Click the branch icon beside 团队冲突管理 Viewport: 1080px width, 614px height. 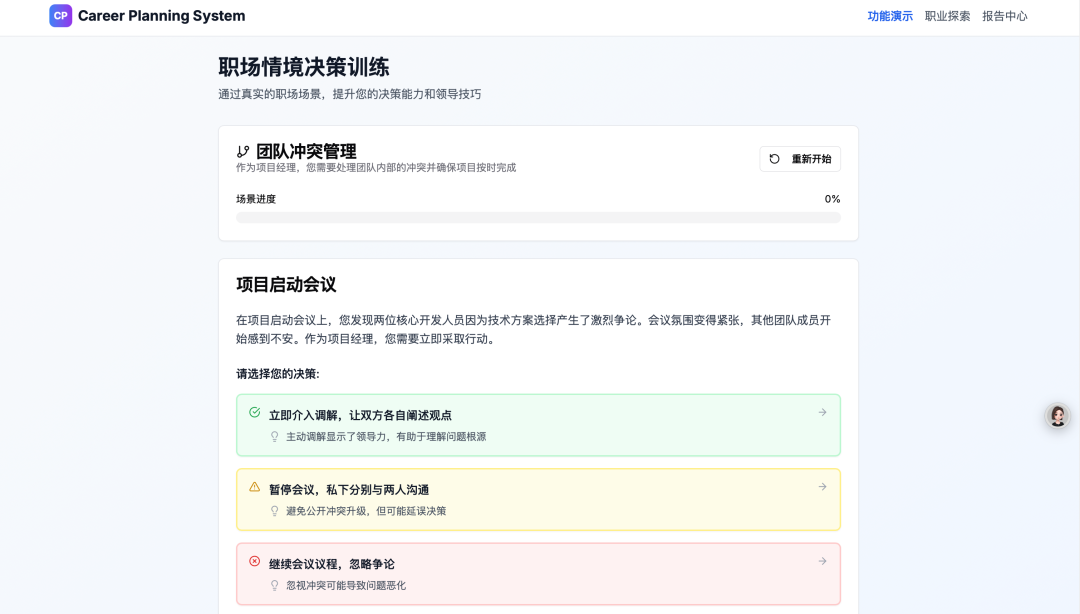[243, 152]
